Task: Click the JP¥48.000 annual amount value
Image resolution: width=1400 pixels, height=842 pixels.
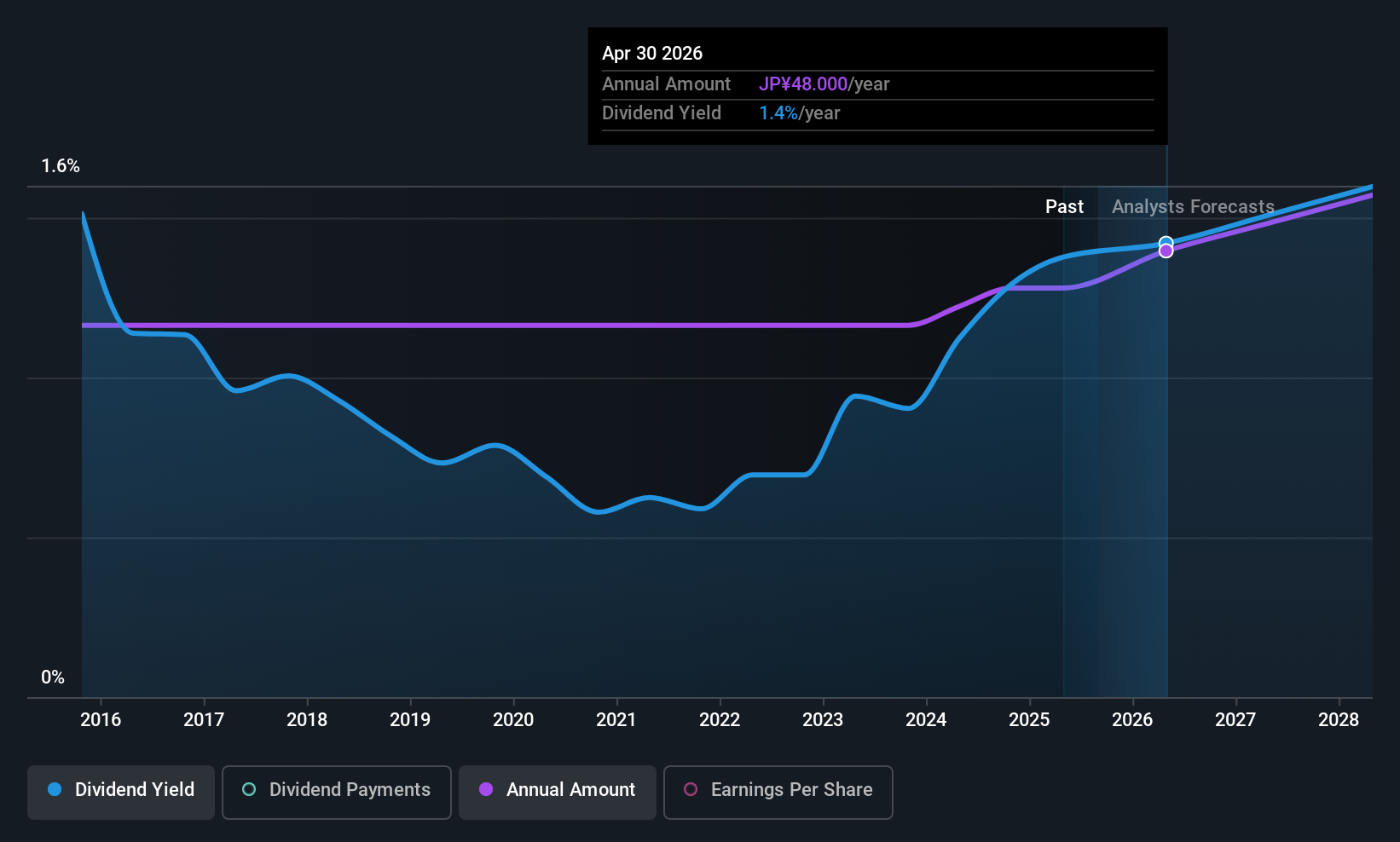Action: 803,84
